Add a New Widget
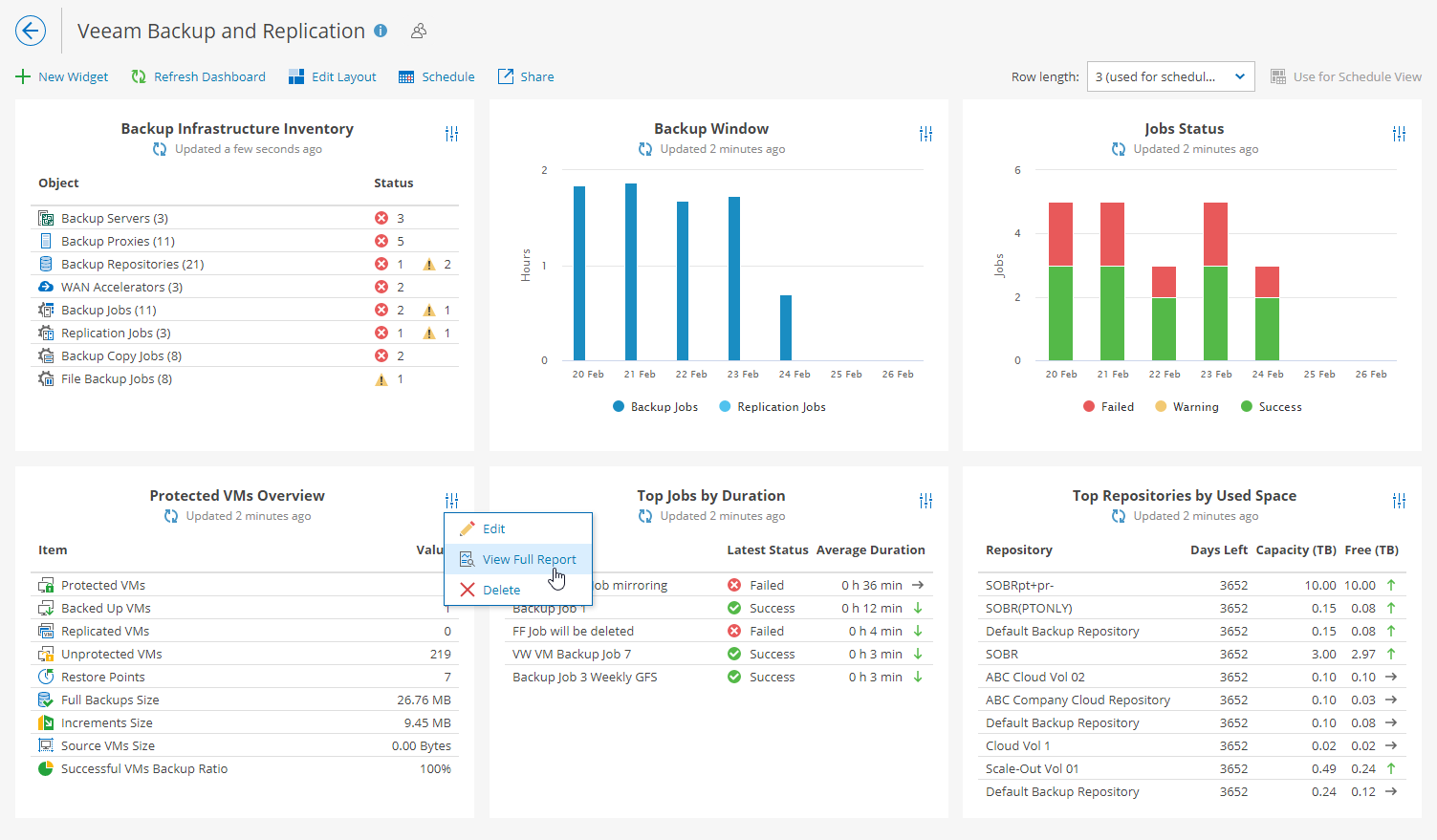This screenshot has width=1437, height=840. (62, 76)
